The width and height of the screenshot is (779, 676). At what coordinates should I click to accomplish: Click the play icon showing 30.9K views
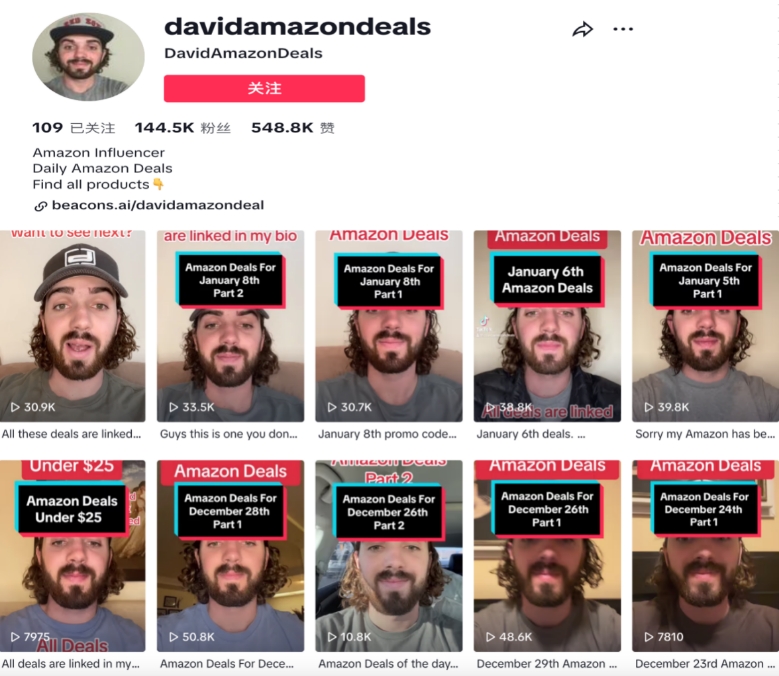(15, 407)
